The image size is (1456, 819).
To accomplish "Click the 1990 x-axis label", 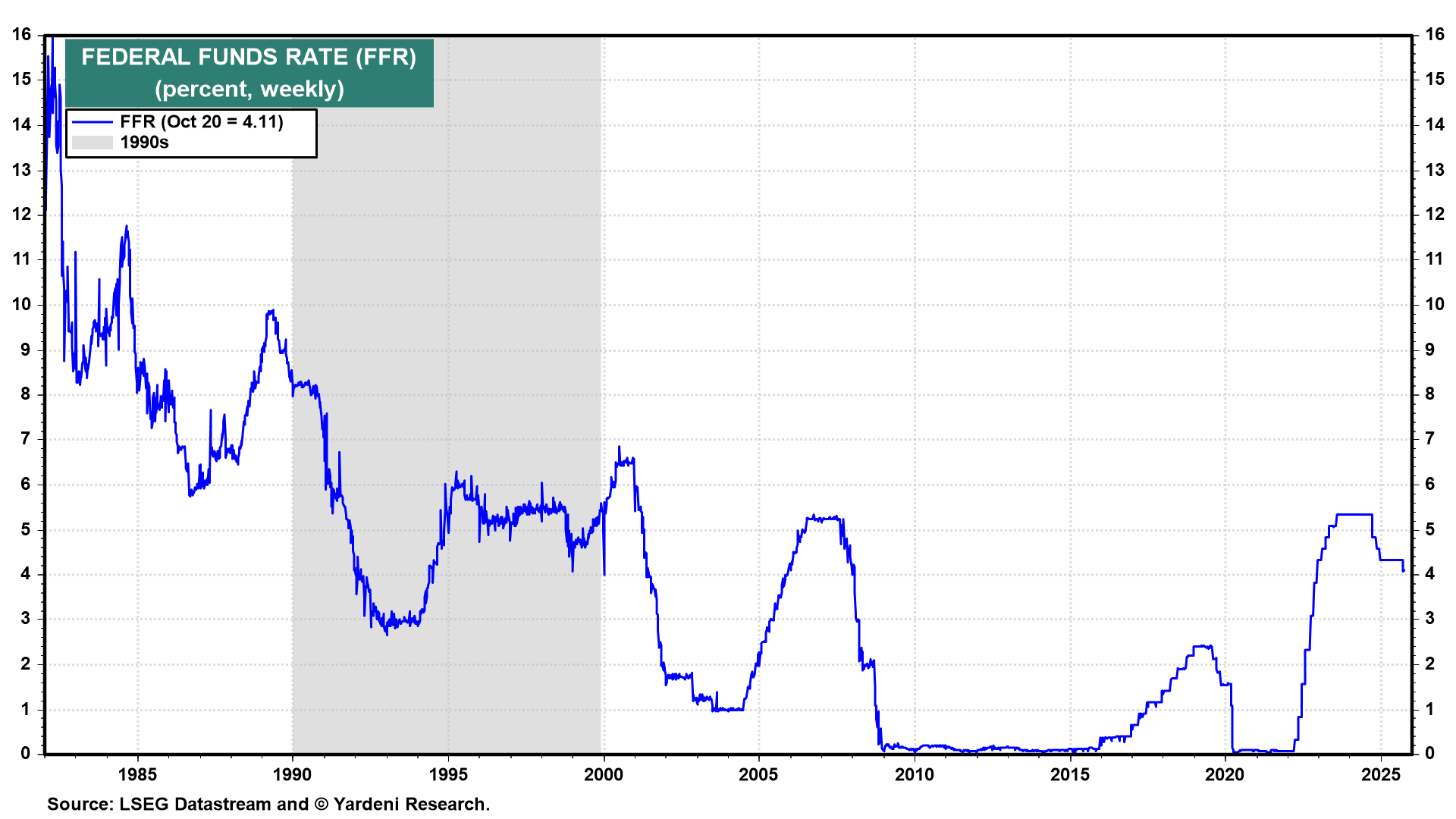I will (292, 774).
